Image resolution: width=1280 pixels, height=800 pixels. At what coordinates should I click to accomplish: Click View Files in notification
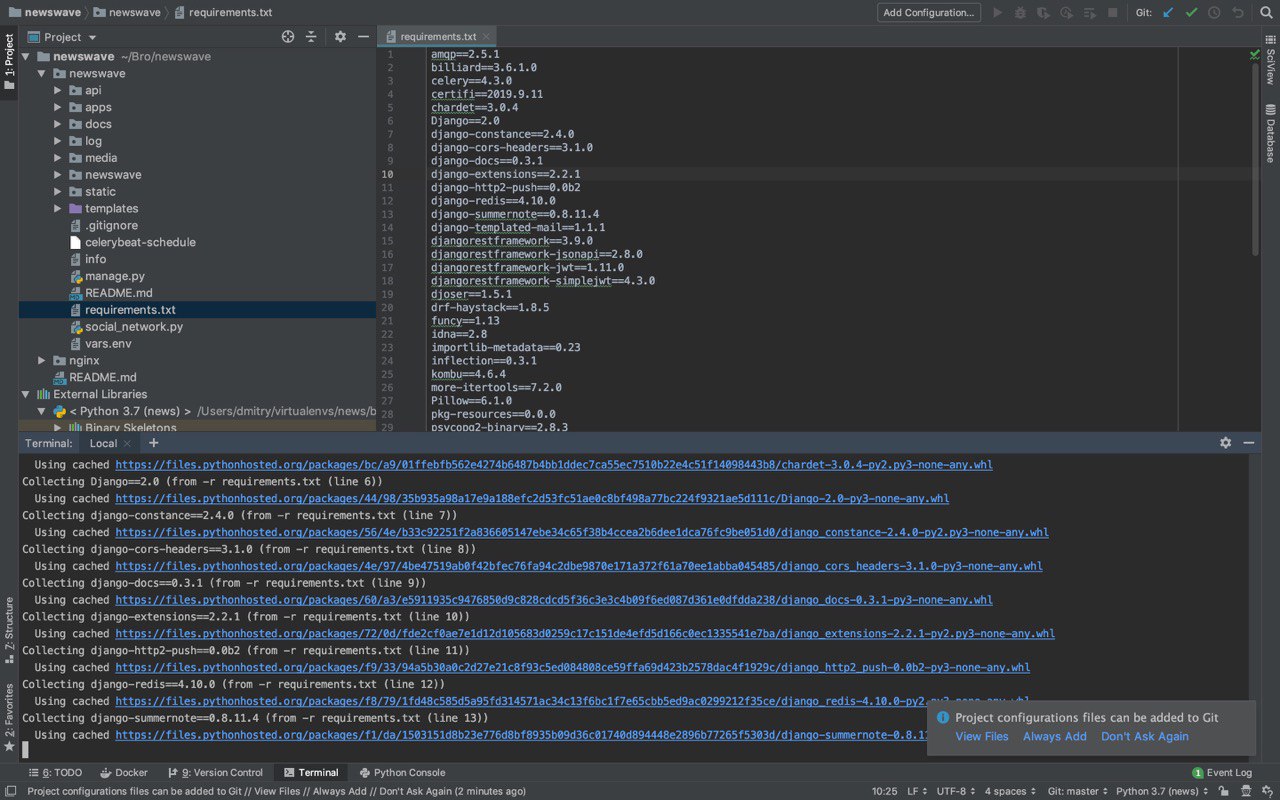tap(982, 736)
